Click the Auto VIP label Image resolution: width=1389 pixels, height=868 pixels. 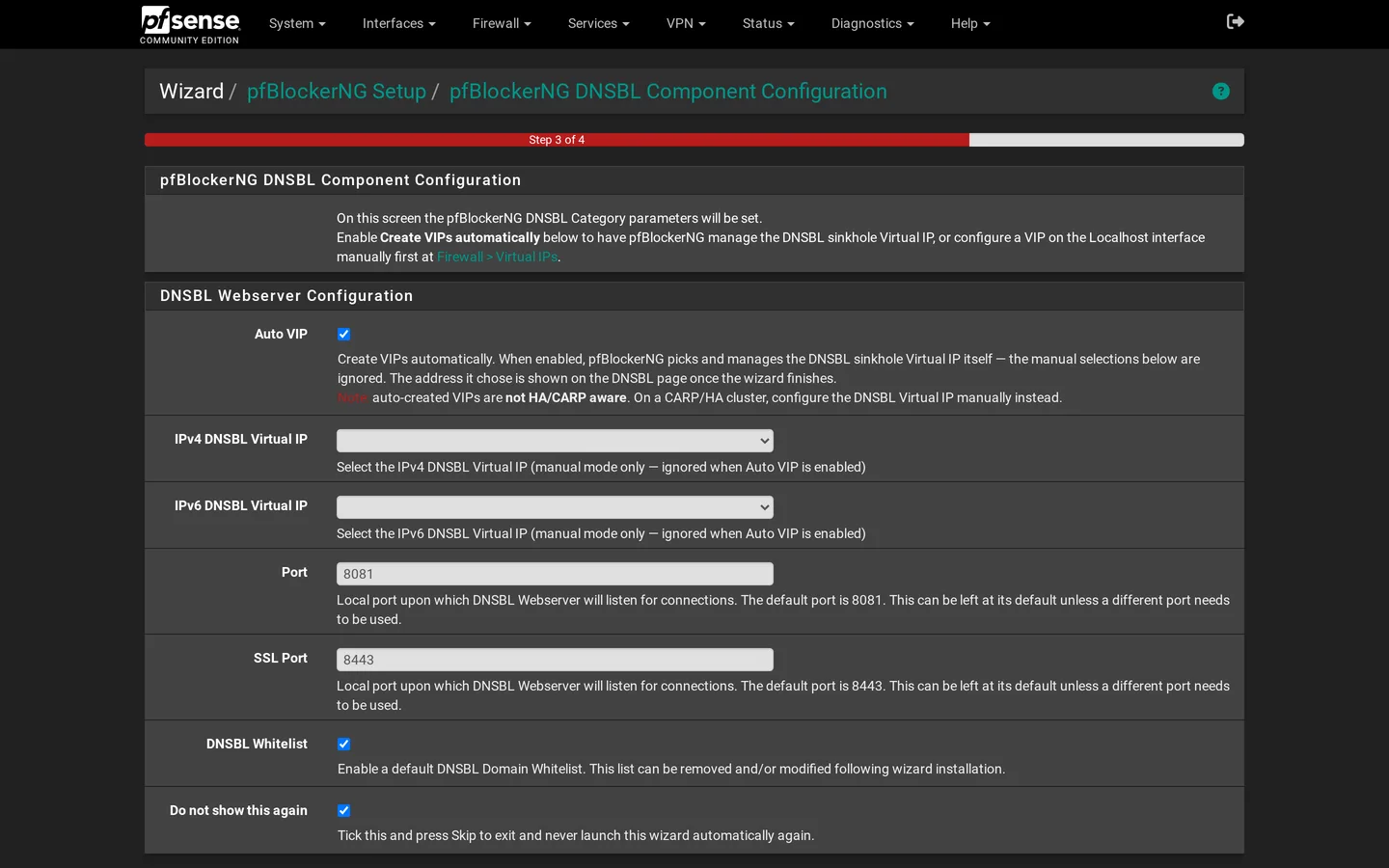point(281,334)
